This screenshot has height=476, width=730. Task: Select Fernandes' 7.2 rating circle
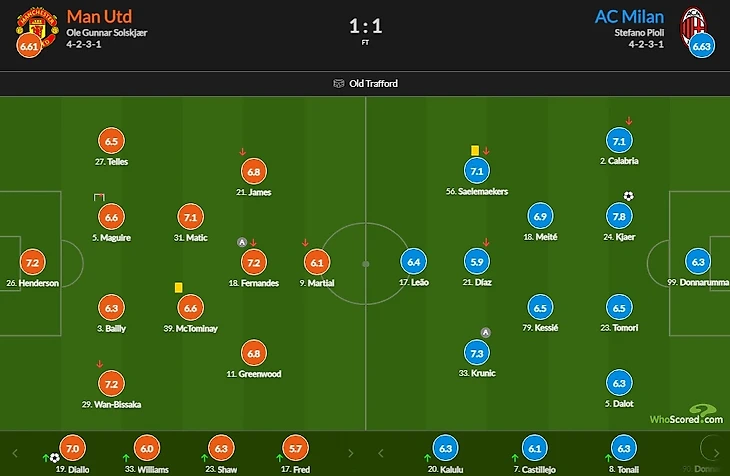[253, 263]
